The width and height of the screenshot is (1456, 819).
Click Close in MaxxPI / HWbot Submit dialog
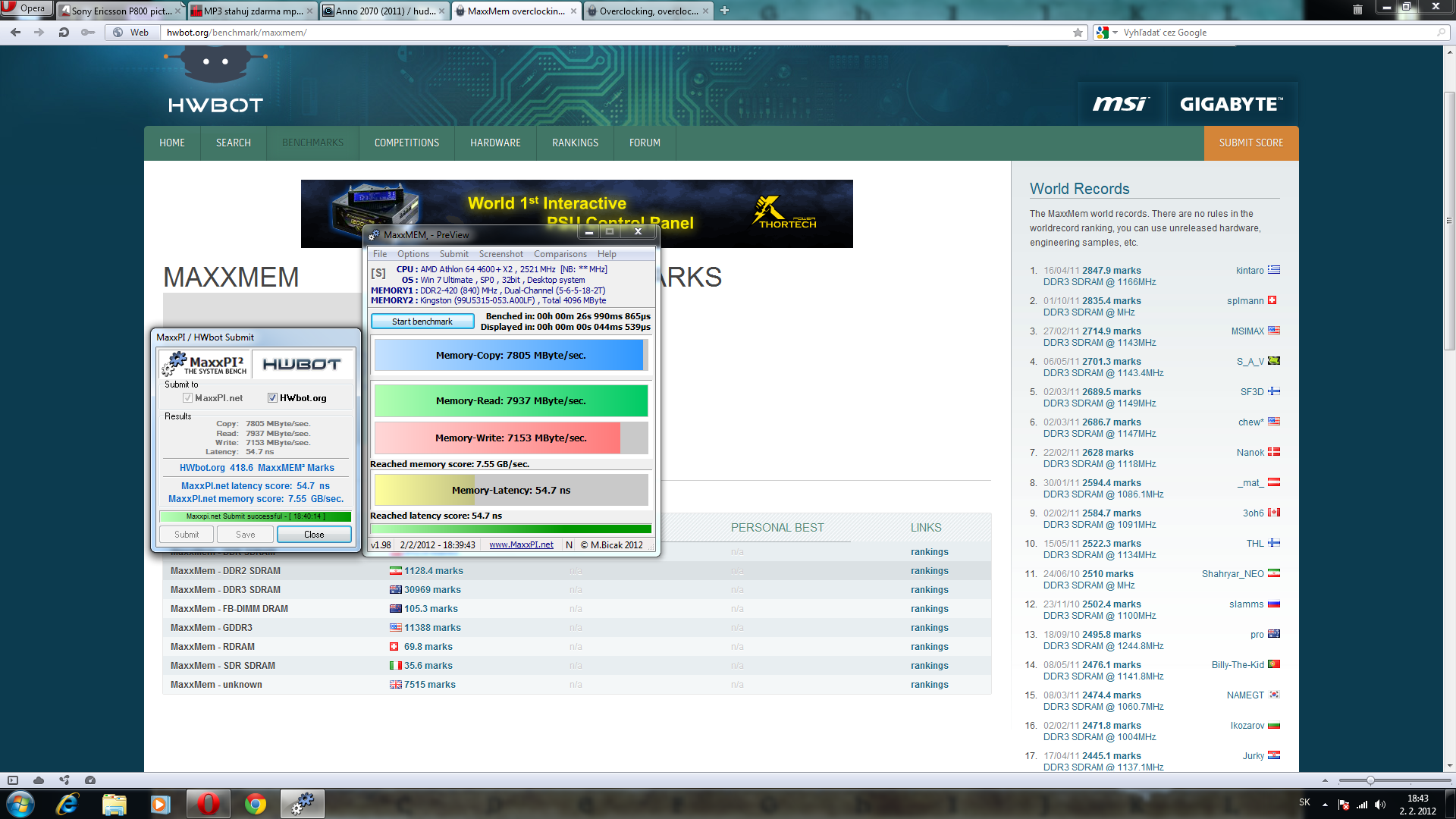point(314,535)
